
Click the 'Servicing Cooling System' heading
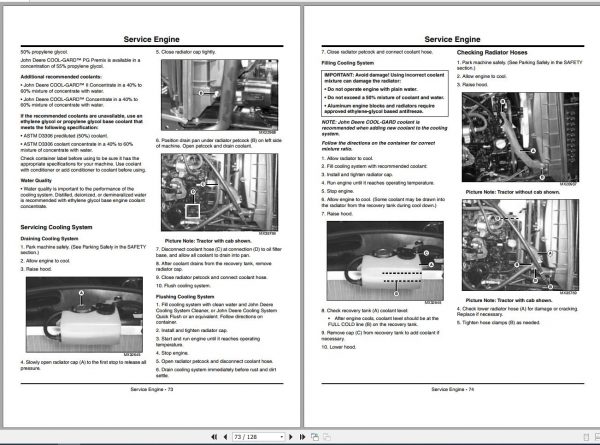click(x=56, y=227)
